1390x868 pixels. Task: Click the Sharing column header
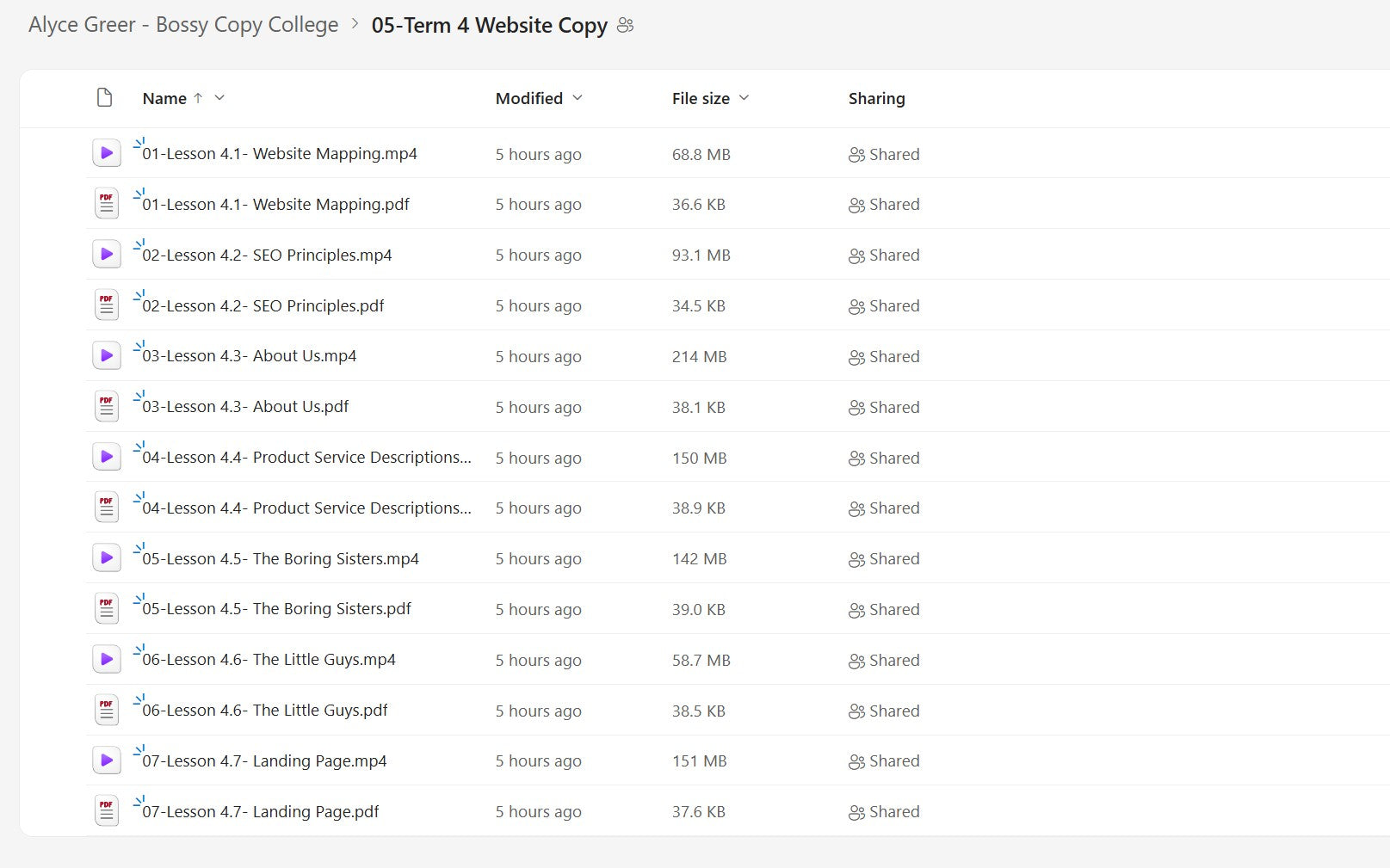point(876,98)
